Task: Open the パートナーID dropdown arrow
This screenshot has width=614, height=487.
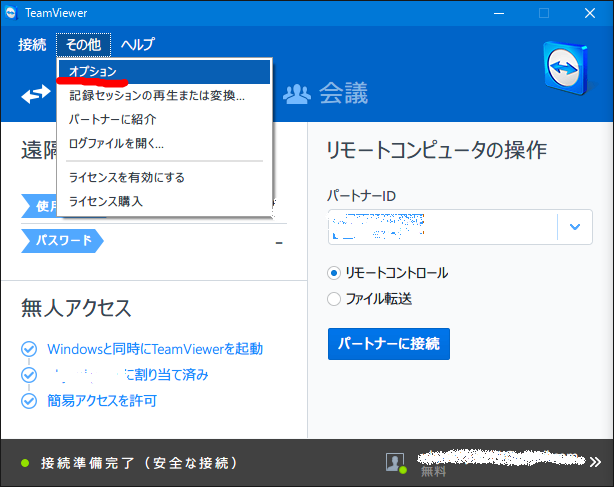Action: (x=574, y=227)
